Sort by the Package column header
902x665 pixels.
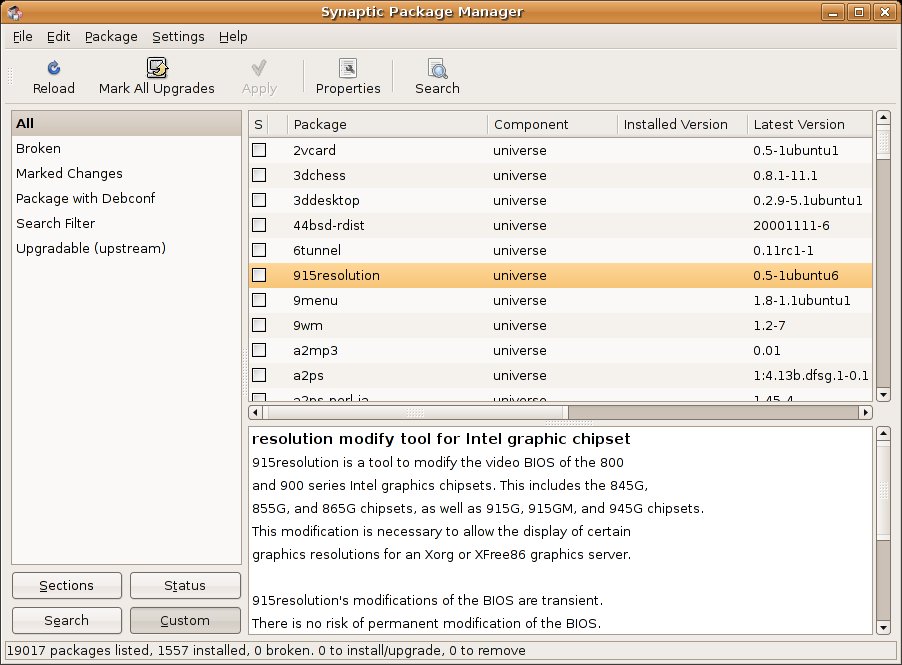[x=387, y=124]
